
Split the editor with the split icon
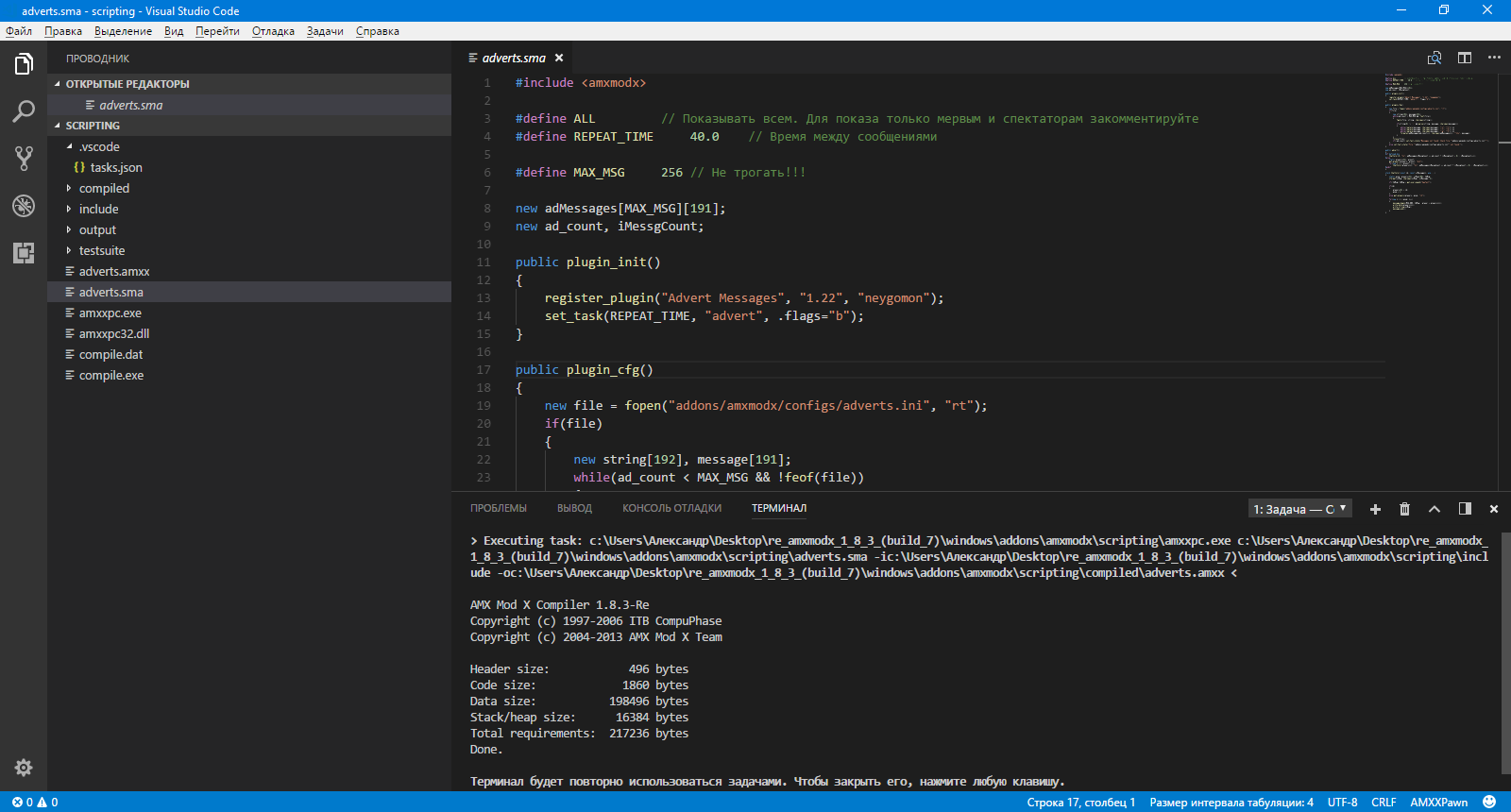(x=1465, y=58)
